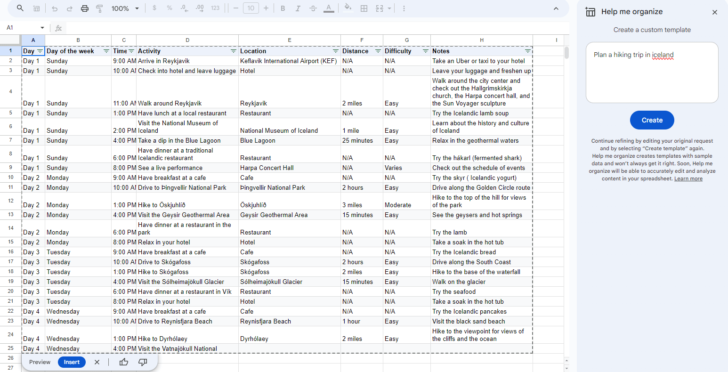Open the merge cells dropdown arrow
The image size is (728, 372).
click(389, 8)
